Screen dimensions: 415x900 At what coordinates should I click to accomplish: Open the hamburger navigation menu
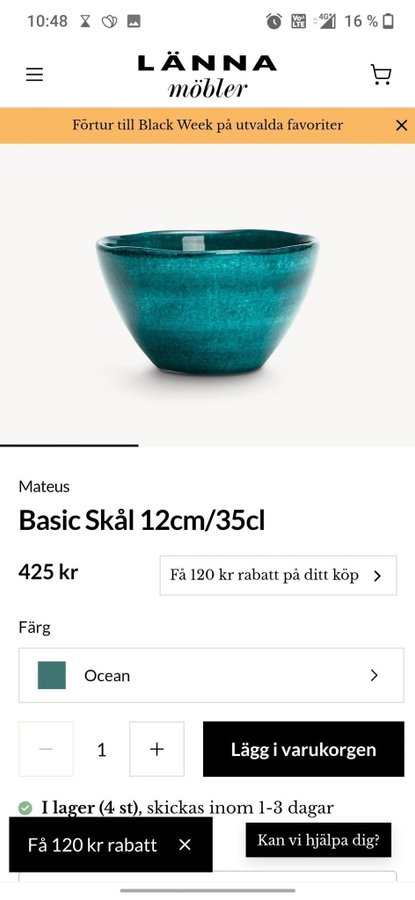pos(34,75)
